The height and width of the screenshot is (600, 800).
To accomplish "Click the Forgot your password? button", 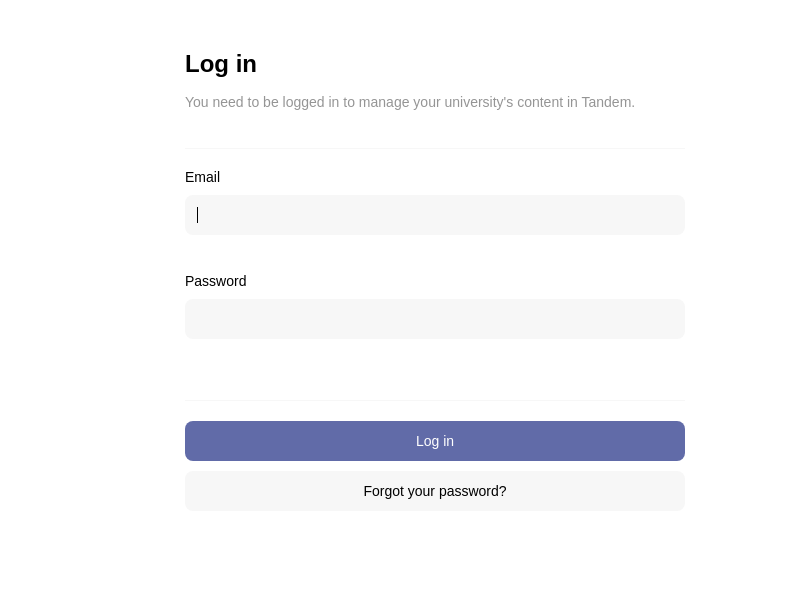I will pos(435,491).
